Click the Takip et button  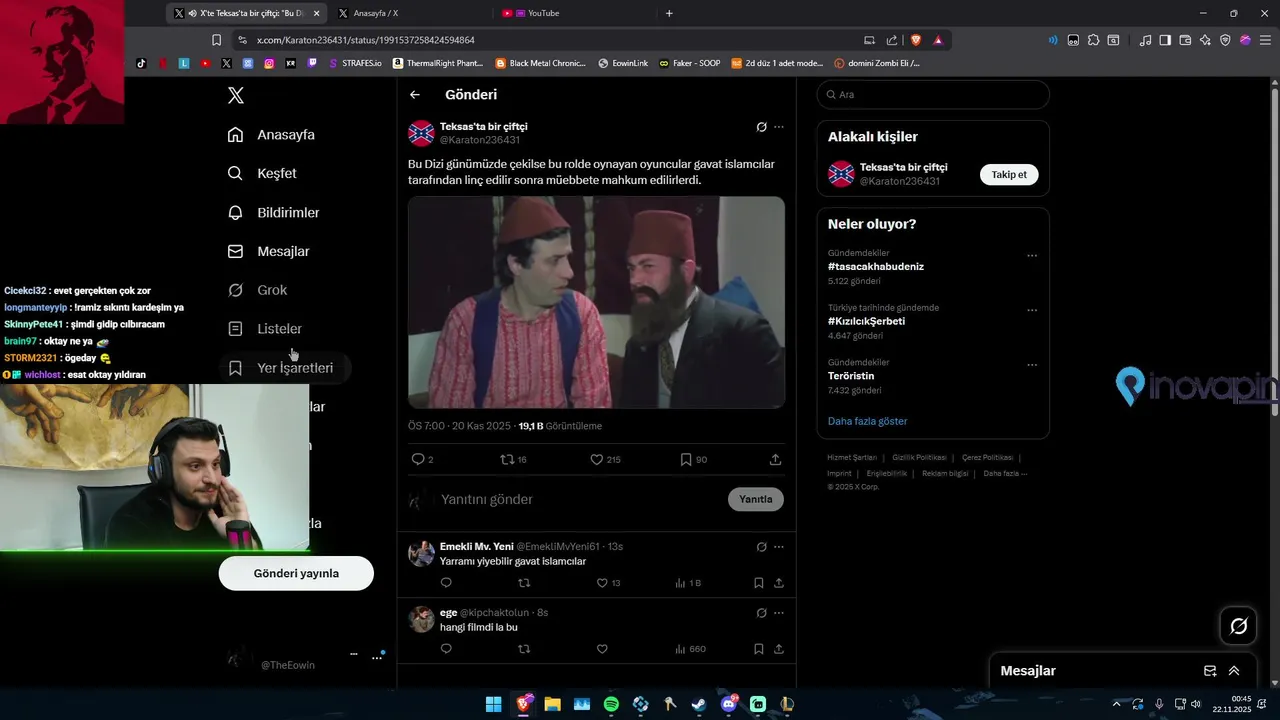[x=1009, y=174]
